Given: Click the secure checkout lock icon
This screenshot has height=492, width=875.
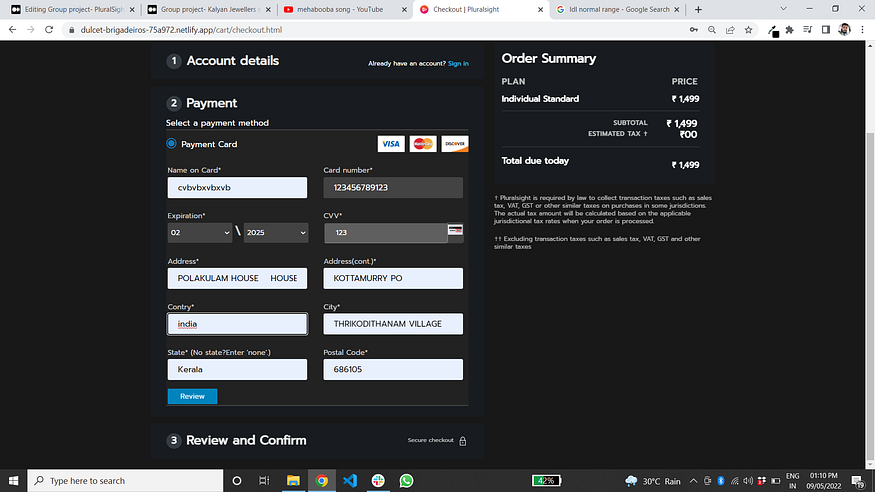Looking at the screenshot, I should [x=463, y=441].
